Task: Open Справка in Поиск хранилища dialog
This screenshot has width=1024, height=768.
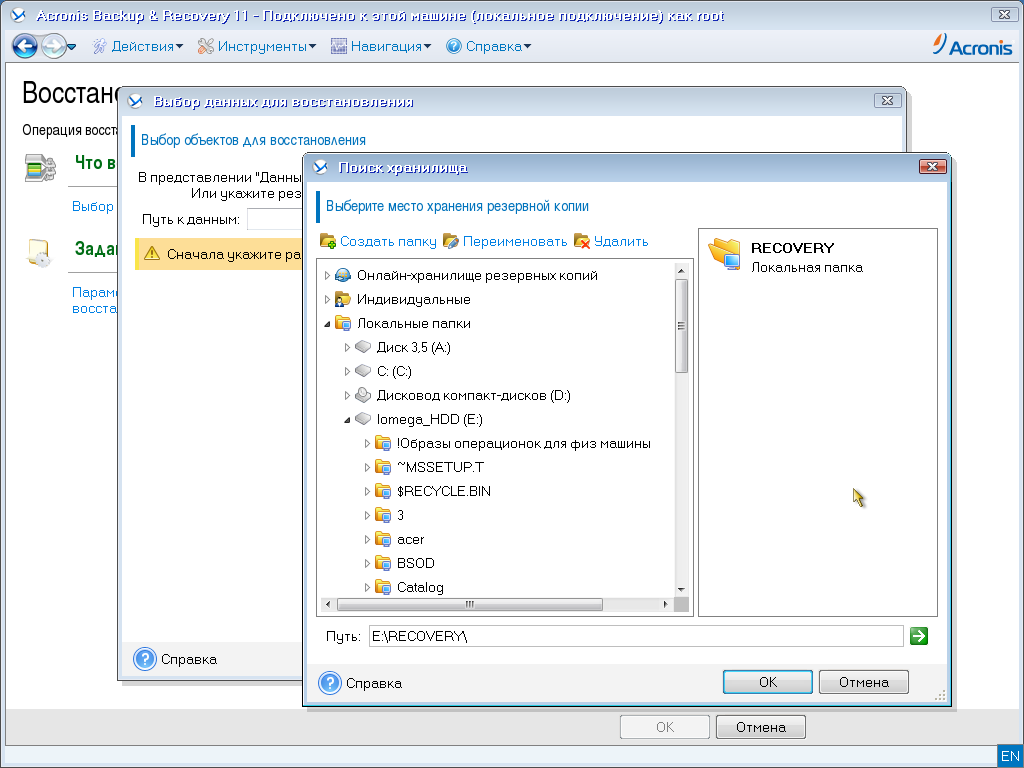Action: point(360,683)
